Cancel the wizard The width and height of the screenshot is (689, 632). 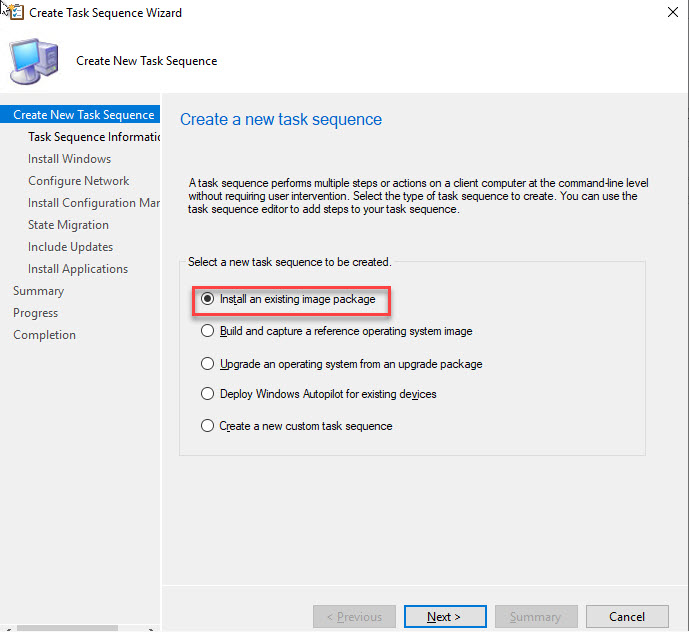click(627, 617)
